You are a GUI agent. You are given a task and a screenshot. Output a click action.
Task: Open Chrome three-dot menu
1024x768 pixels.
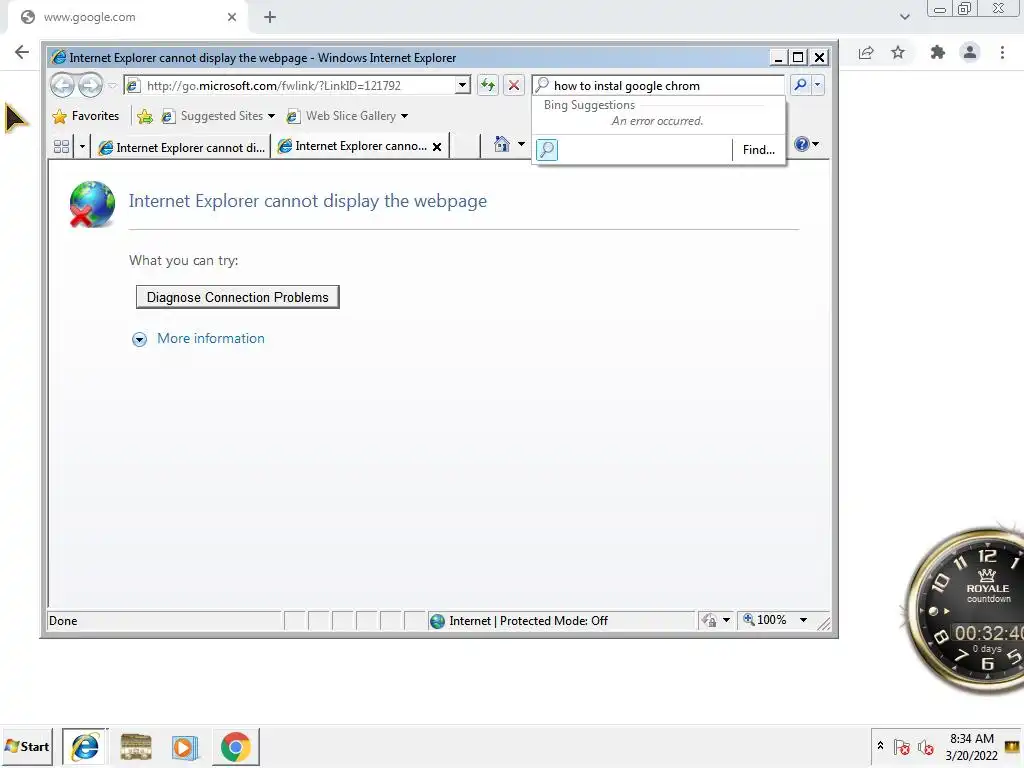(x=1002, y=52)
